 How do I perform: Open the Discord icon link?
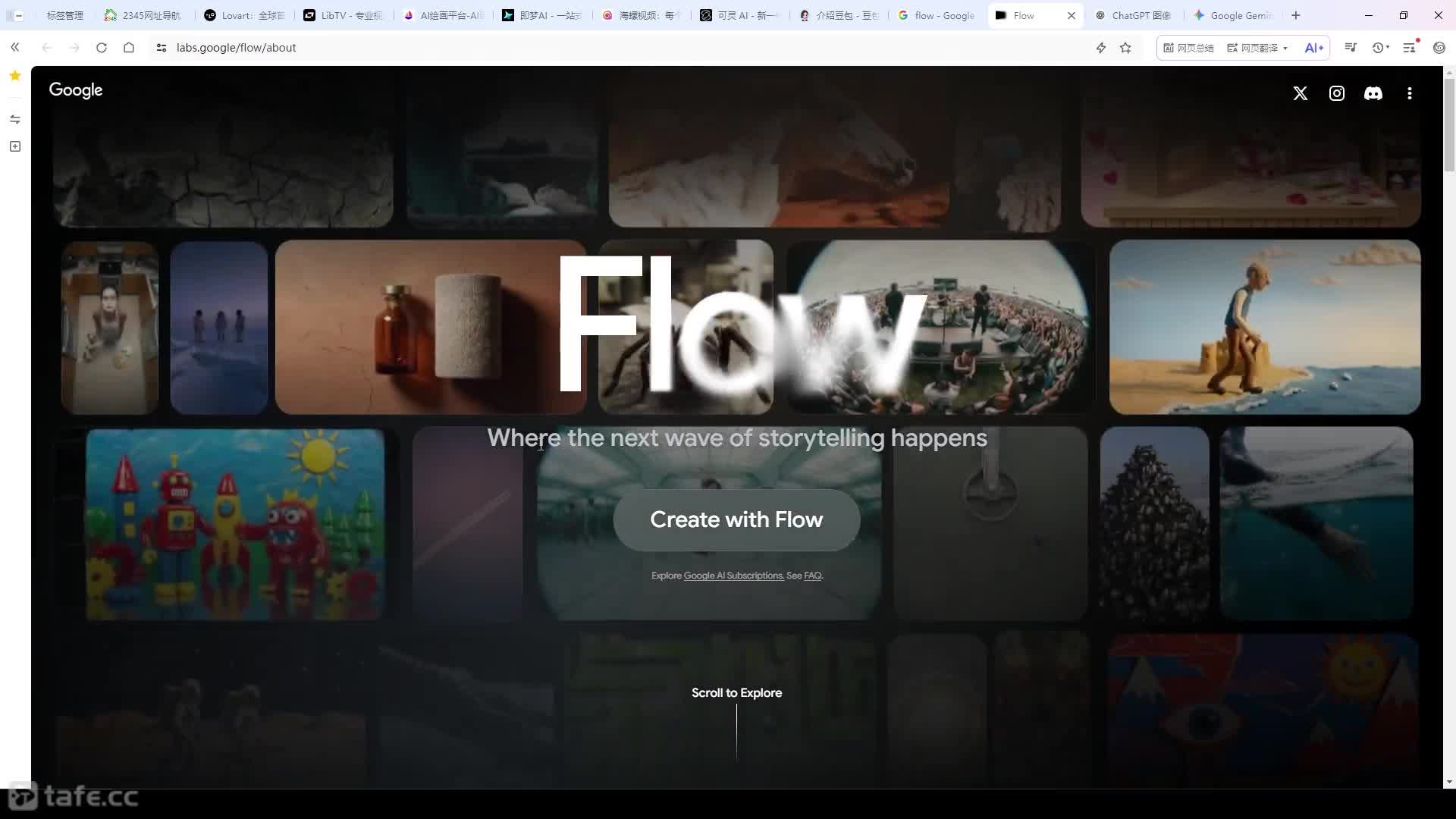[1373, 93]
